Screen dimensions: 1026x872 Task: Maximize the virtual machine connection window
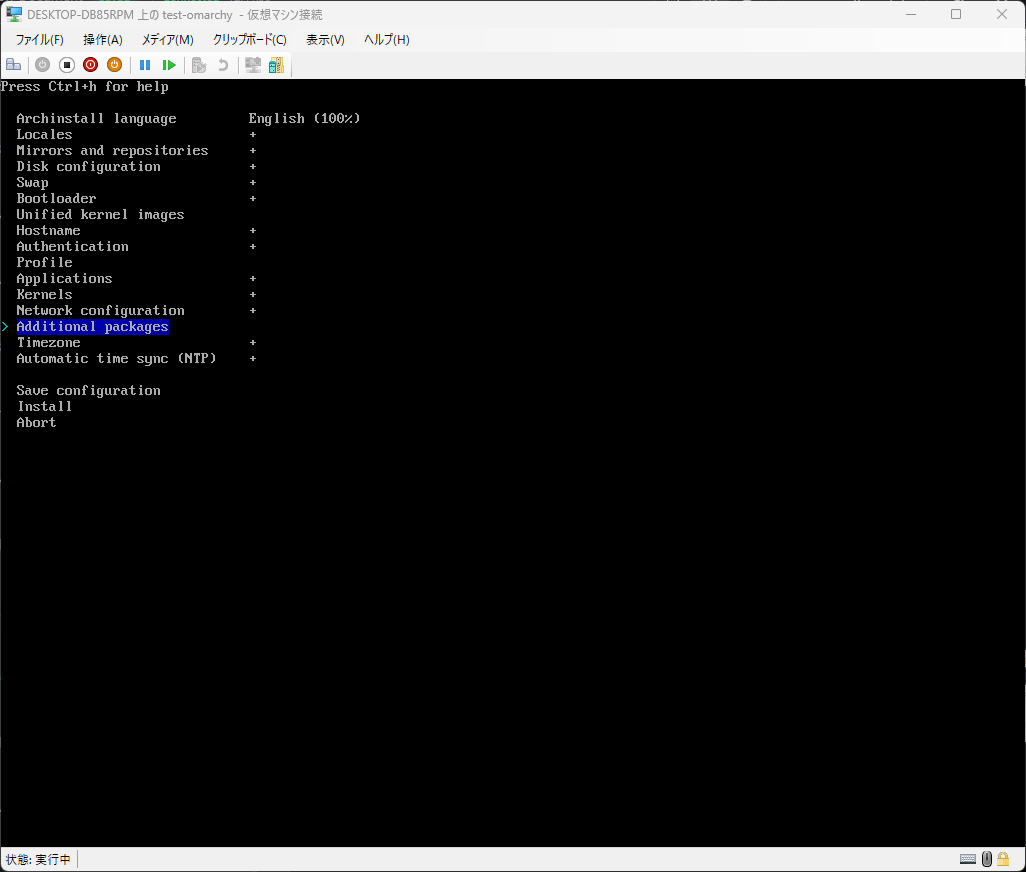pos(956,14)
